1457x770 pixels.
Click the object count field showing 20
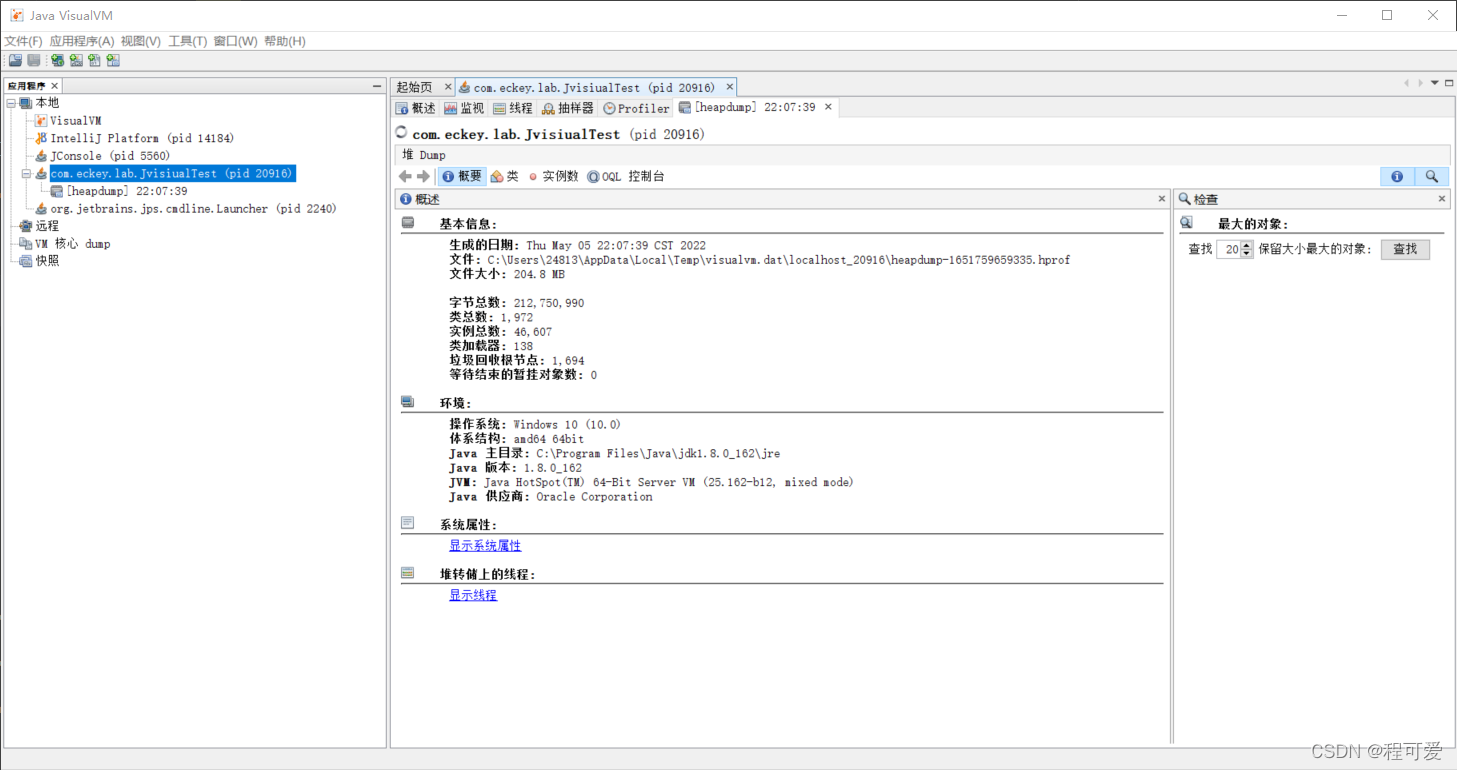click(1230, 249)
